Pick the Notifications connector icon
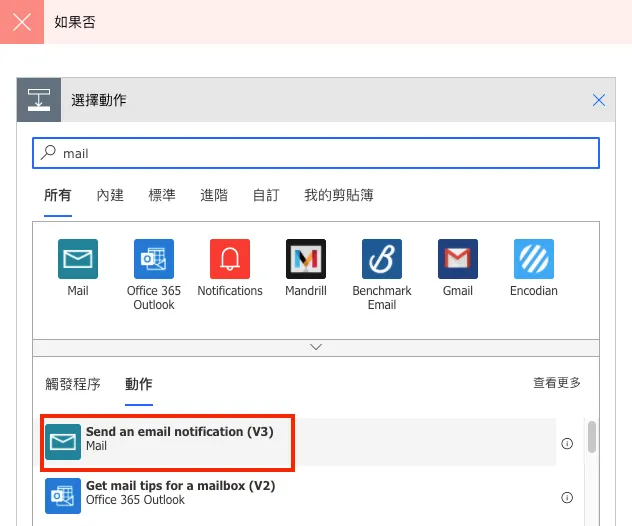 [230, 259]
